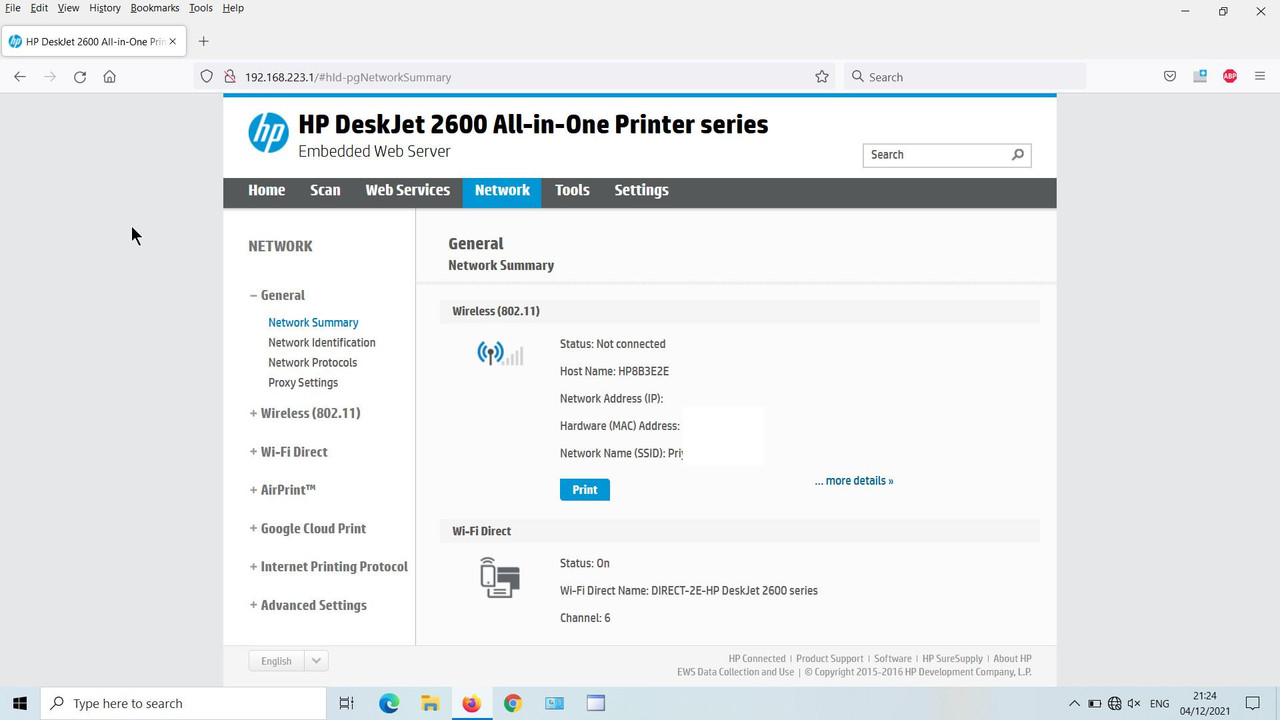Click the network globe tray icon
Screen dimensions: 1280x720
[1115, 704]
